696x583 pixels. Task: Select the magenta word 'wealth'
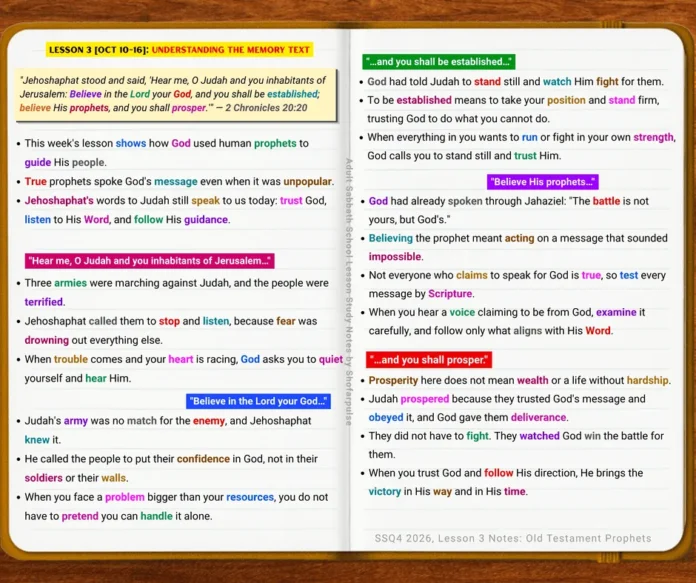tap(533, 381)
